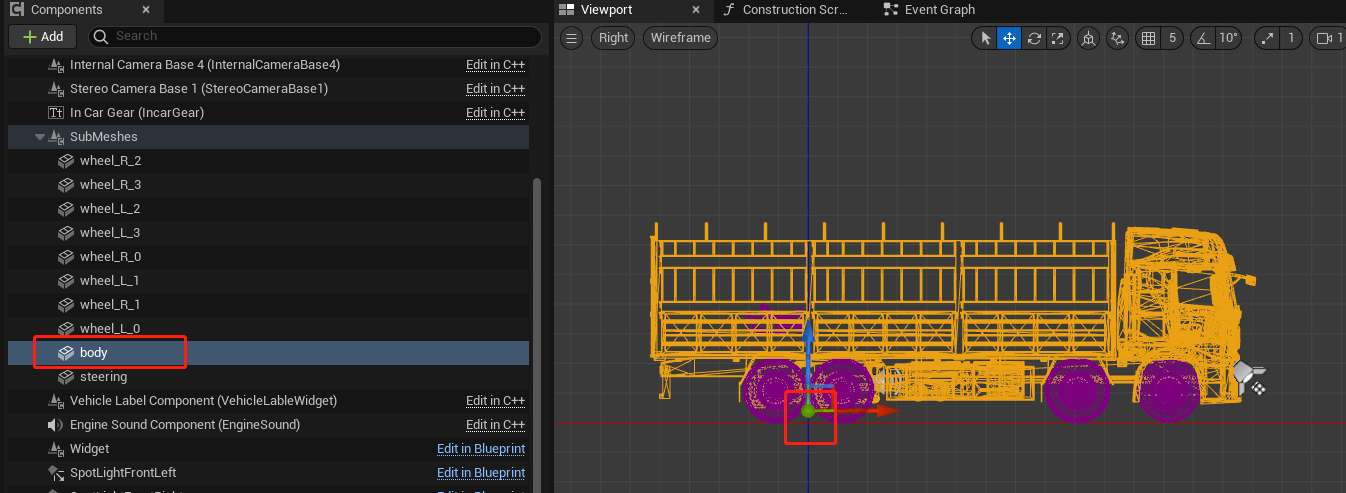Activate the Translate (move) tool
Image resolution: width=1346 pixels, height=493 pixels.
click(x=1010, y=38)
